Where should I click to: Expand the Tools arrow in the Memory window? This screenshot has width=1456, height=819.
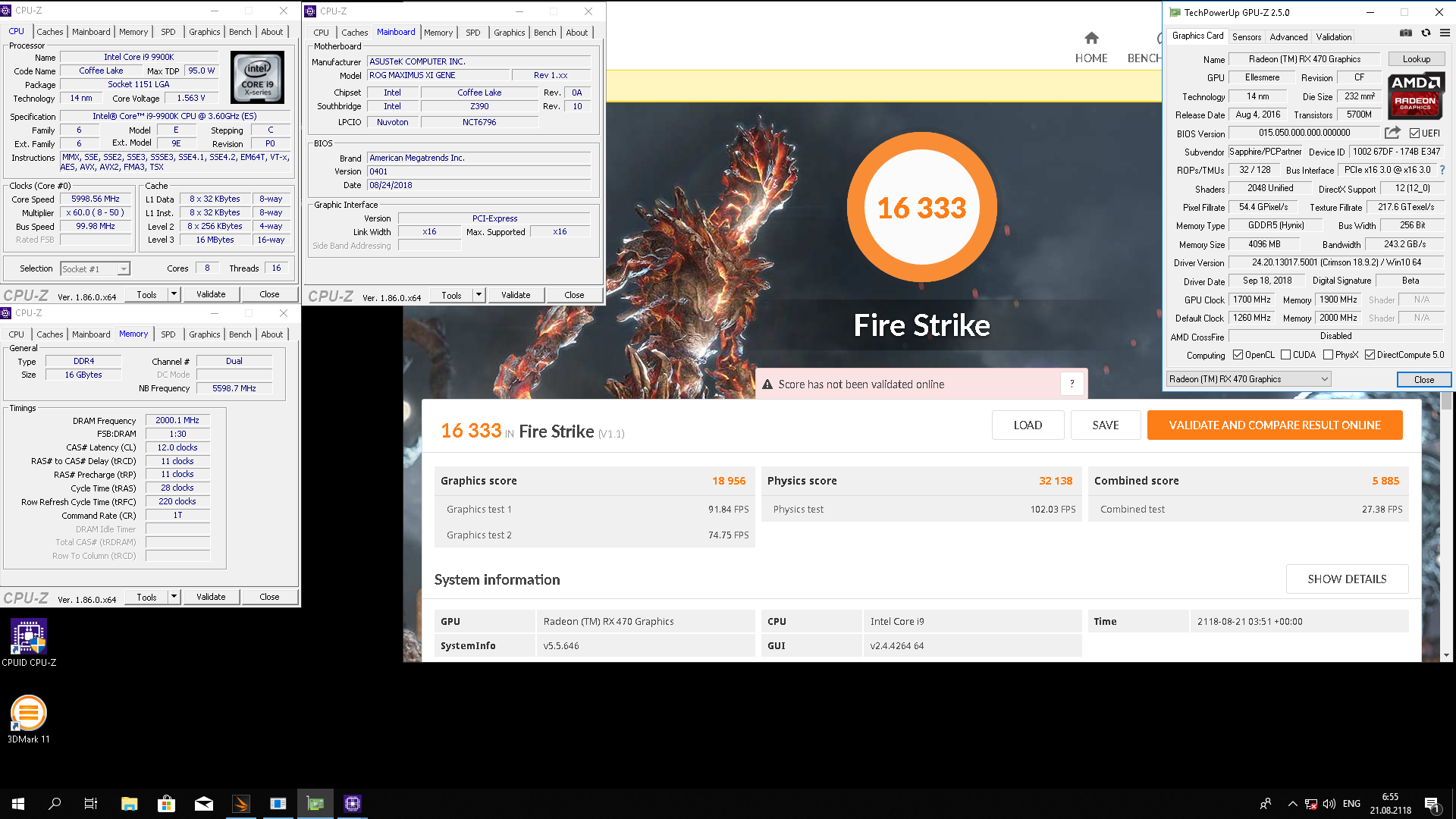point(174,597)
